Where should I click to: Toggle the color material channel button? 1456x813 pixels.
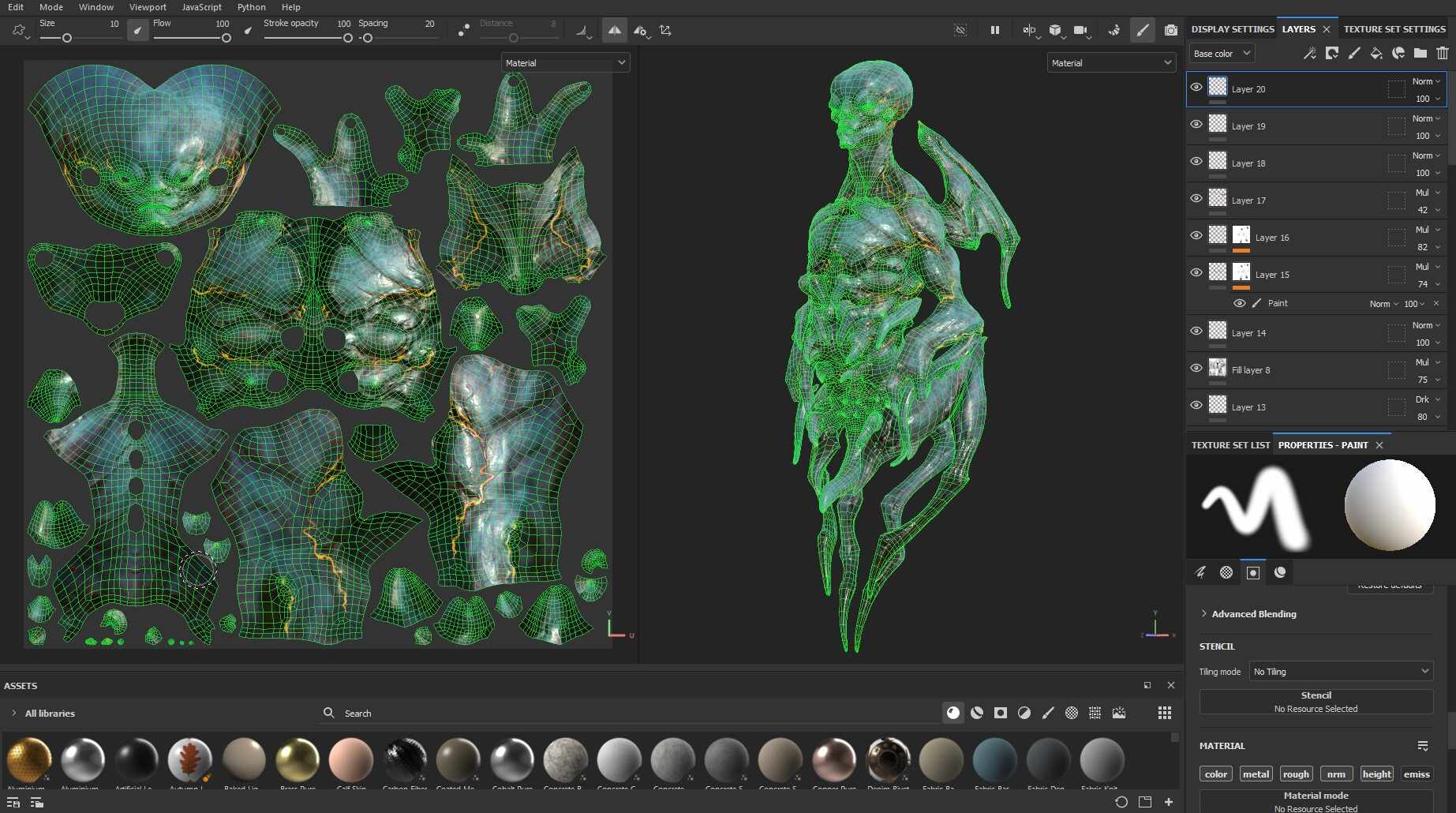pos(1216,774)
